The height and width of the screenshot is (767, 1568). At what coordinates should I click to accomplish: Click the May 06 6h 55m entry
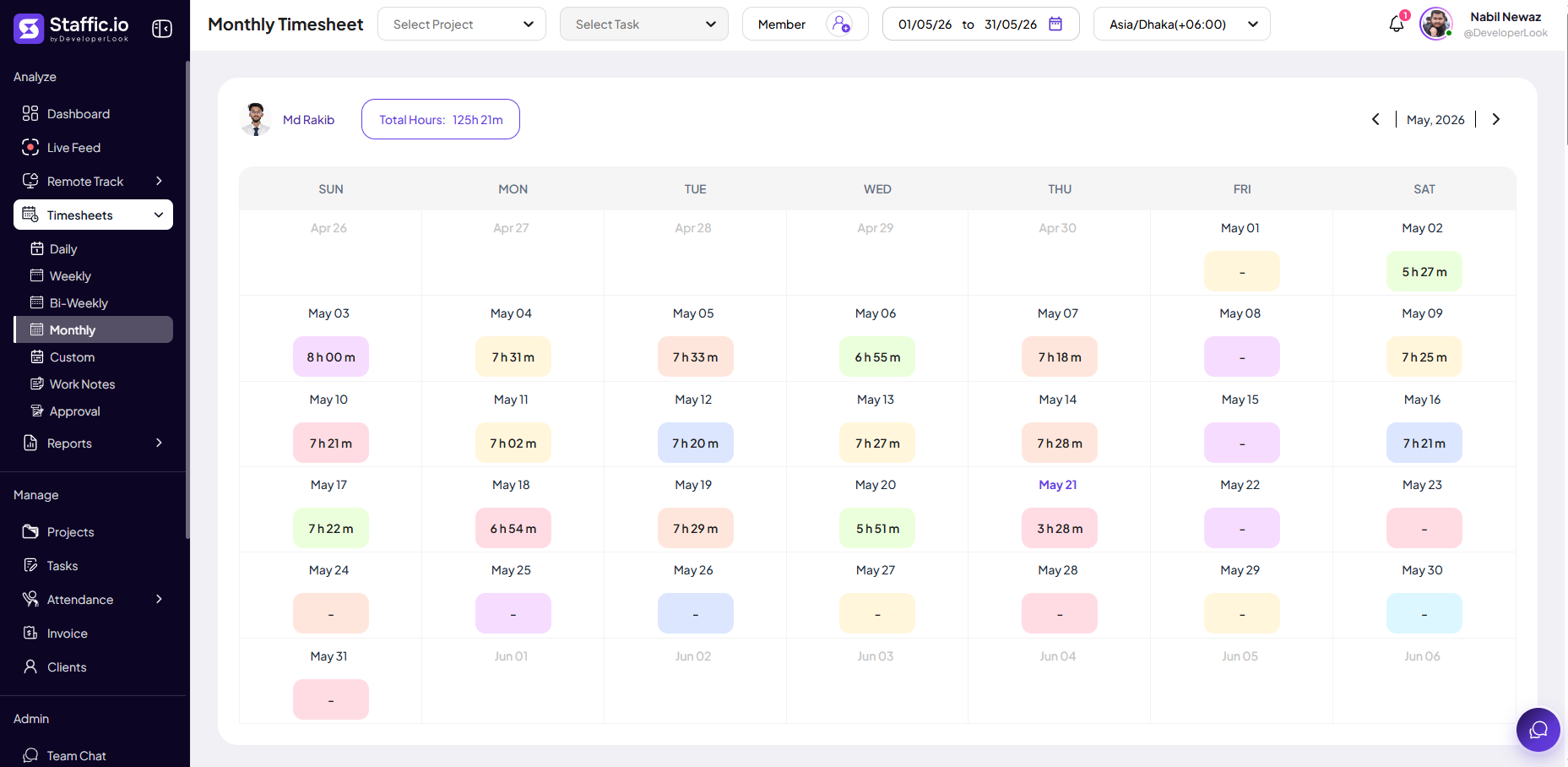pyautogui.click(x=877, y=356)
